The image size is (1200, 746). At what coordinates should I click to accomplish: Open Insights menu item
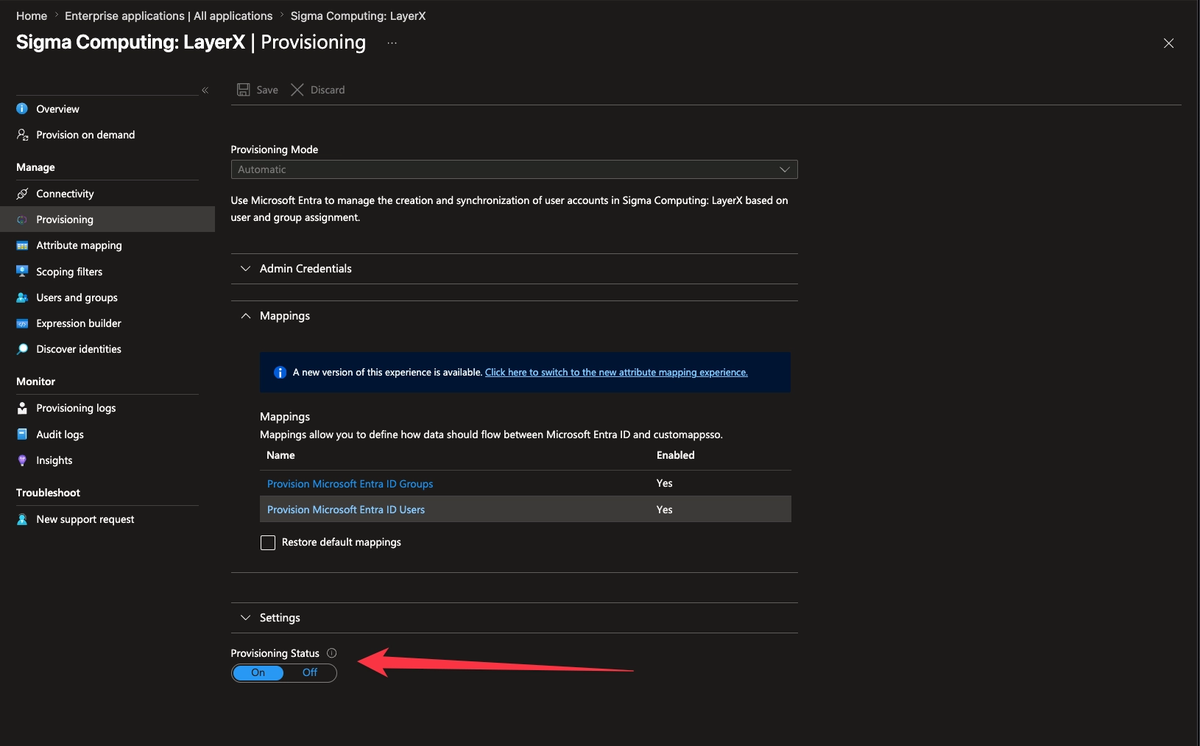(54, 461)
